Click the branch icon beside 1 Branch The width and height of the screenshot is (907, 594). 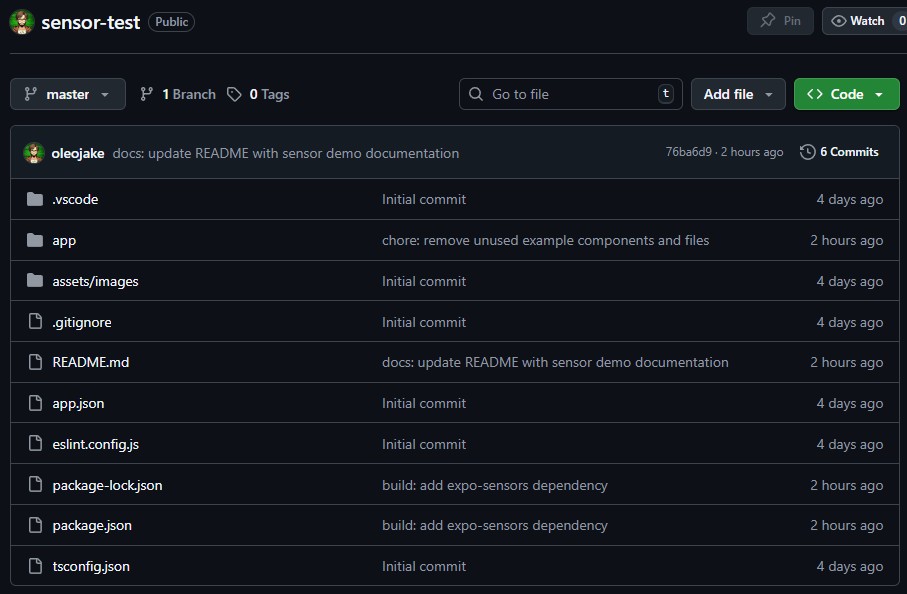coord(148,94)
